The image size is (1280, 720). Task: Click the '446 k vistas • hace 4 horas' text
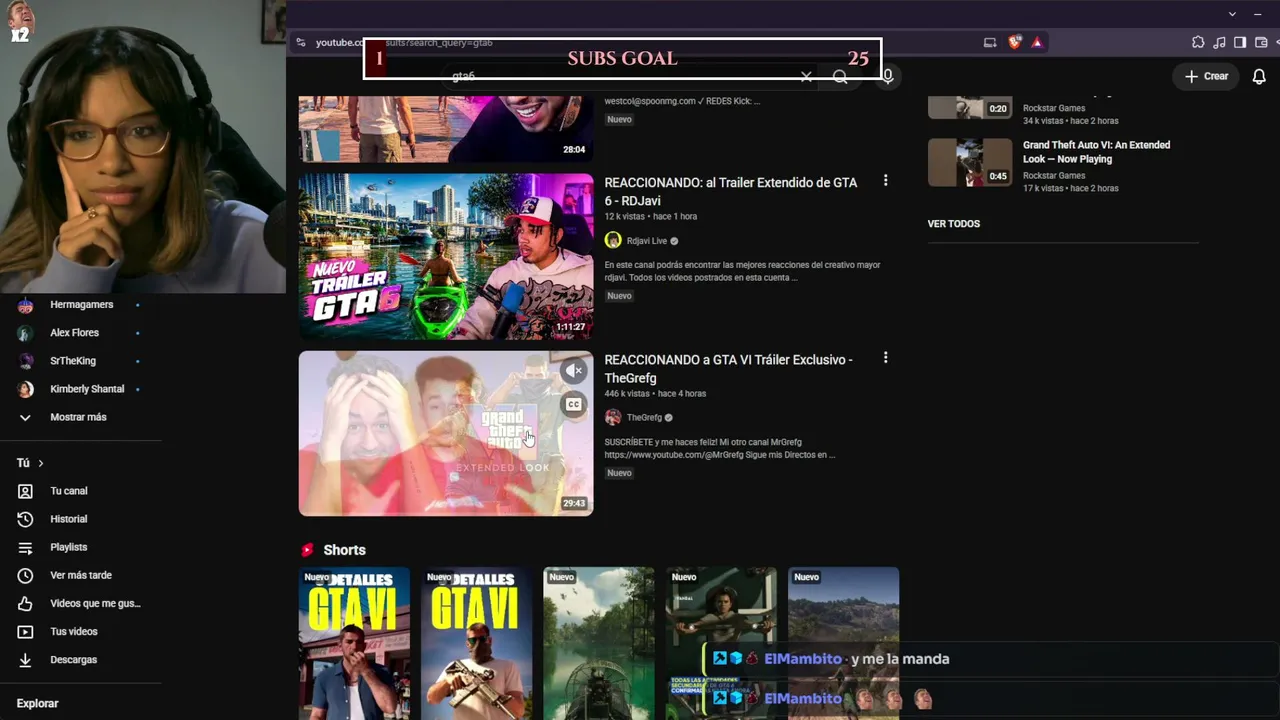[655, 394]
